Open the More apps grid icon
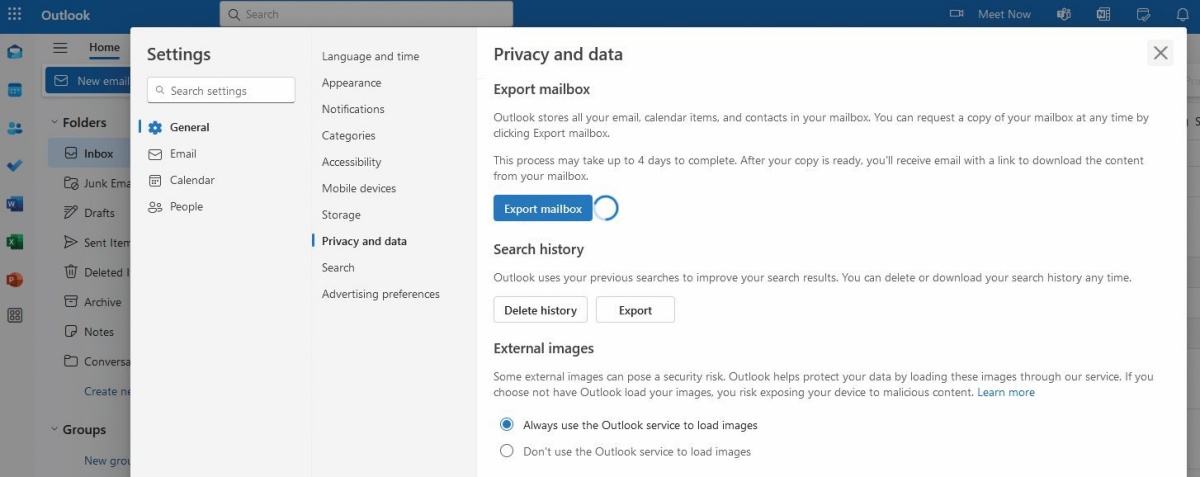Viewport: 1200px width, 477px height. pos(14,315)
